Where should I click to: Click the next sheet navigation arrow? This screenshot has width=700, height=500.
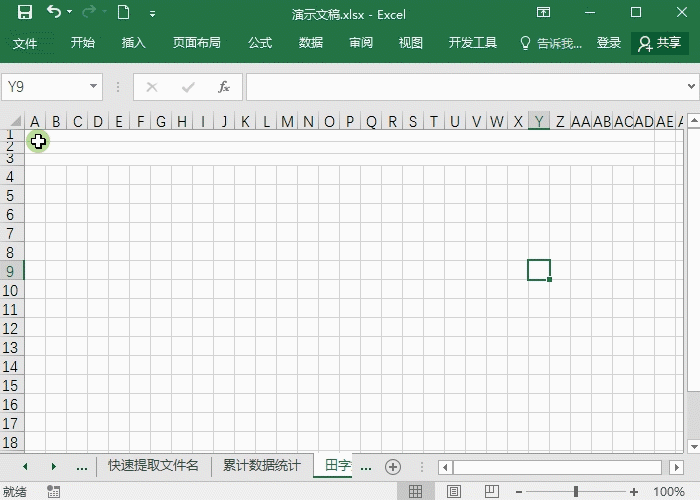tap(54, 467)
